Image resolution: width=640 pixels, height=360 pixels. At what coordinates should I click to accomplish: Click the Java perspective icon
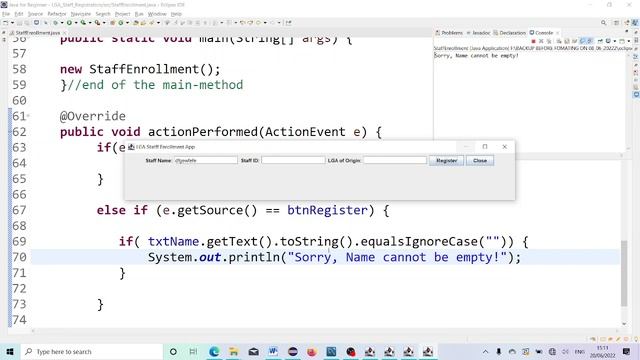[635, 23]
